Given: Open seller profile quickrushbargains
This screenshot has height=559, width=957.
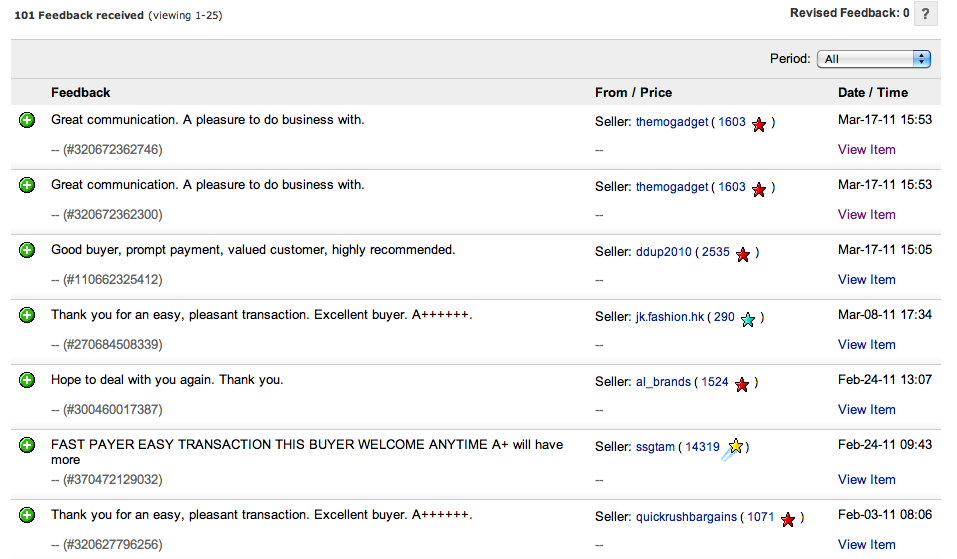Looking at the screenshot, I should [686, 517].
